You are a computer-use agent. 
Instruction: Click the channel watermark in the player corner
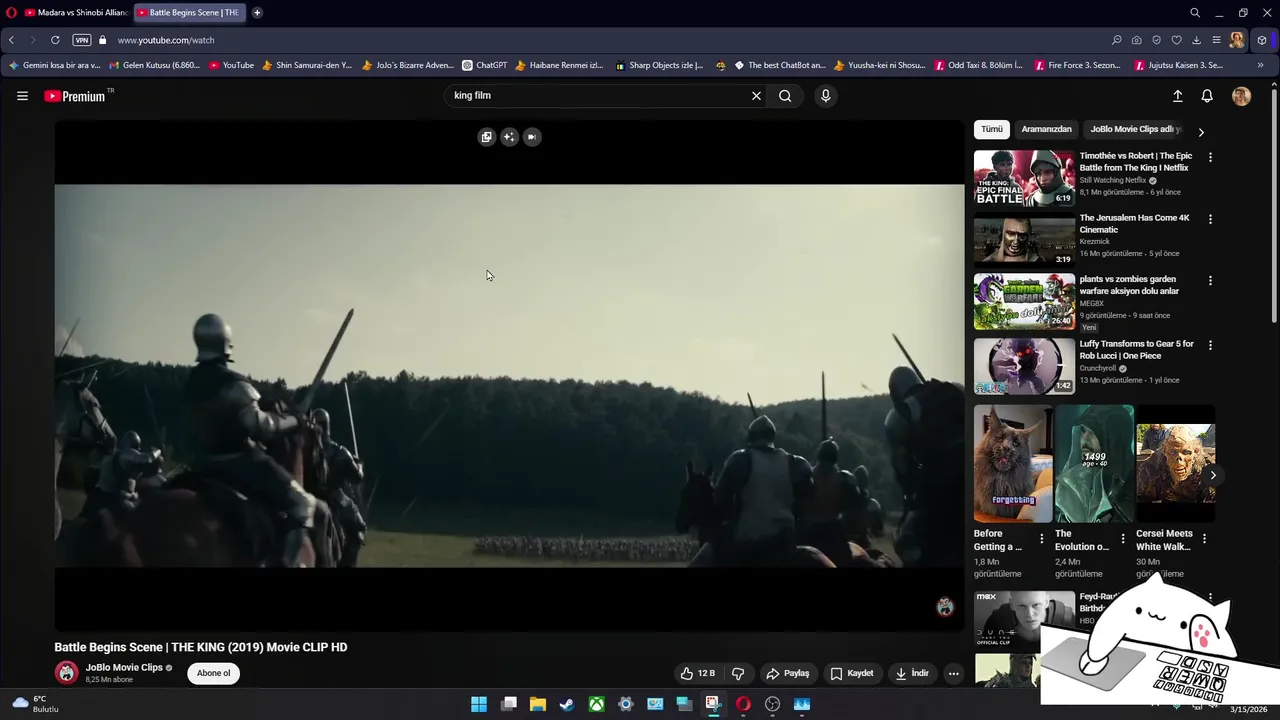pyautogui.click(x=945, y=607)
